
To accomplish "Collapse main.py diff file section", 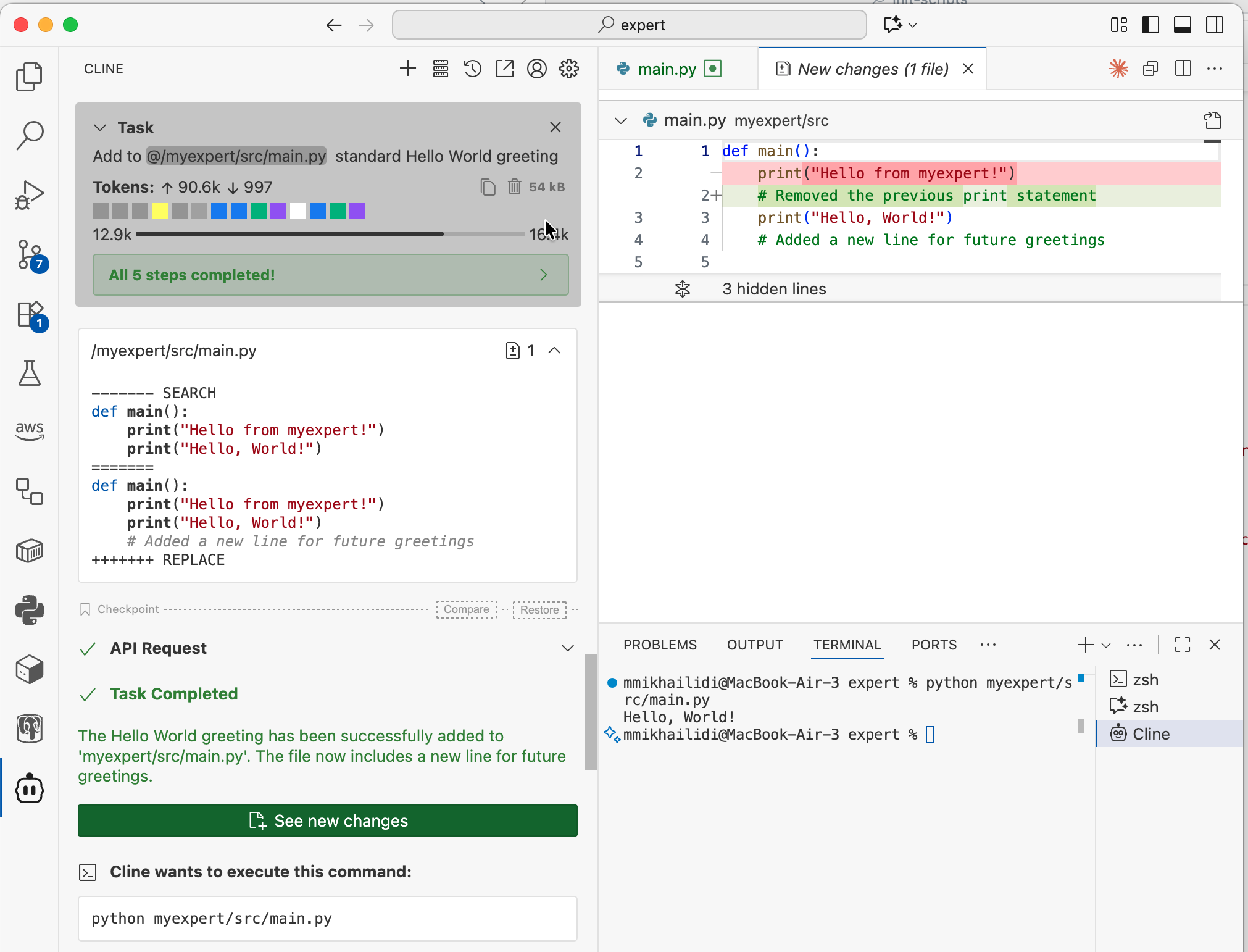I will click(x=621, y=120).
